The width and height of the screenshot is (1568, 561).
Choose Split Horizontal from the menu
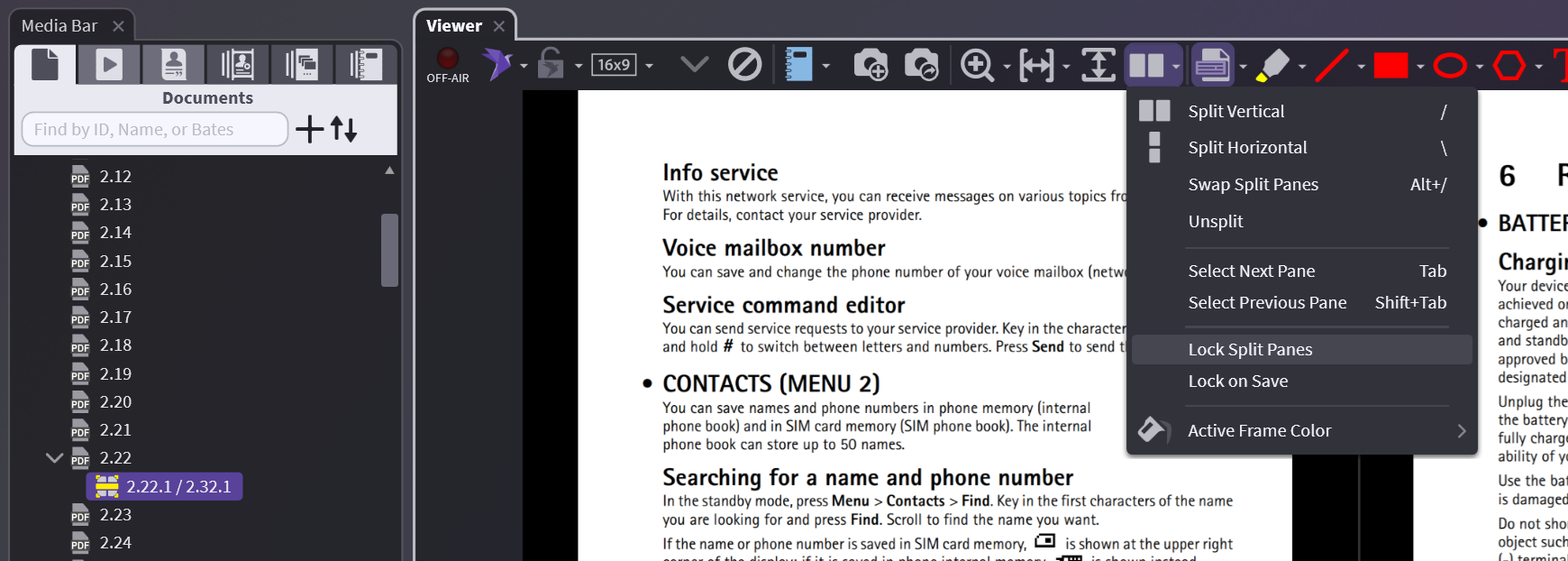pyautogui.click(x=1247, y=147)
